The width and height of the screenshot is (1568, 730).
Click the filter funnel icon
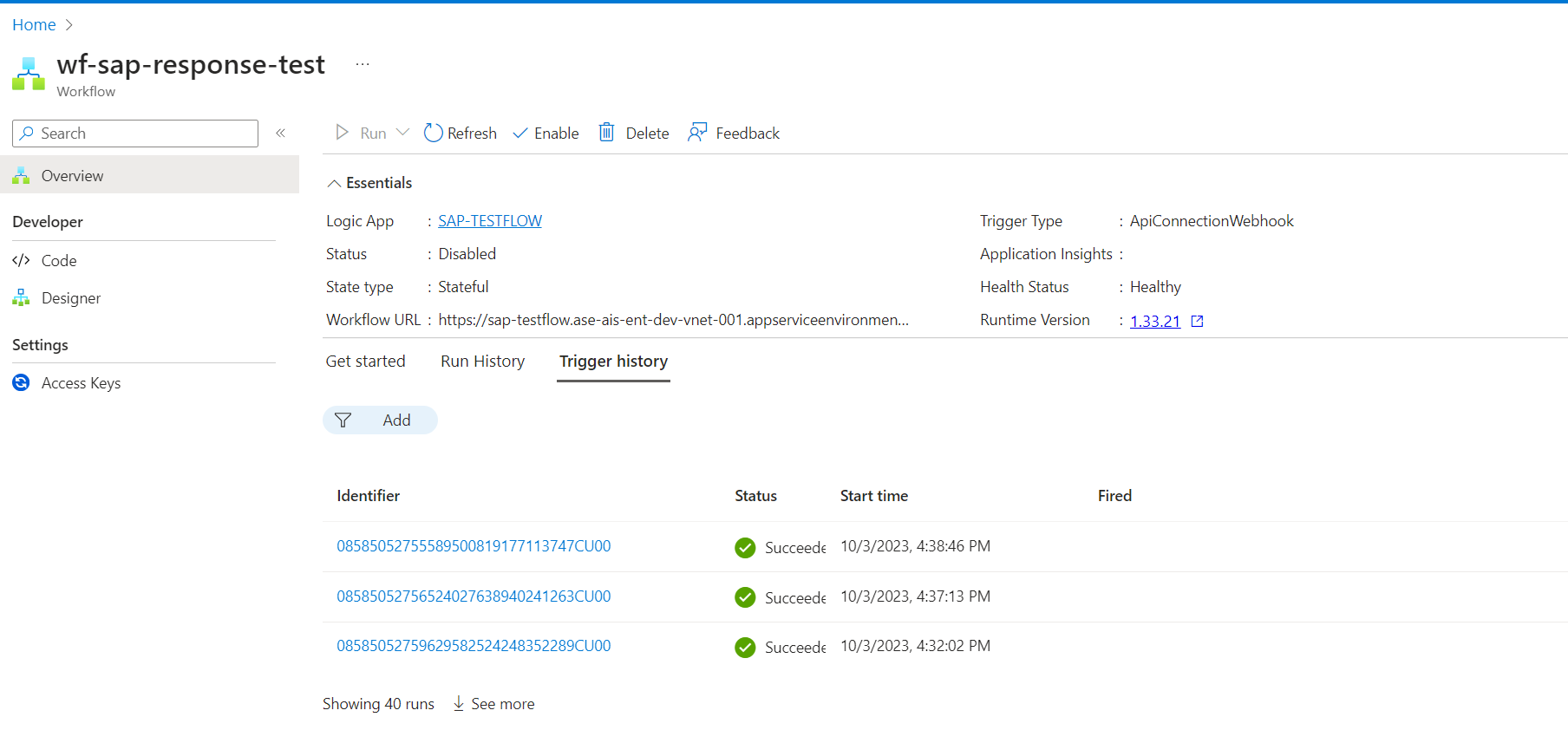[x=343, y=420]
